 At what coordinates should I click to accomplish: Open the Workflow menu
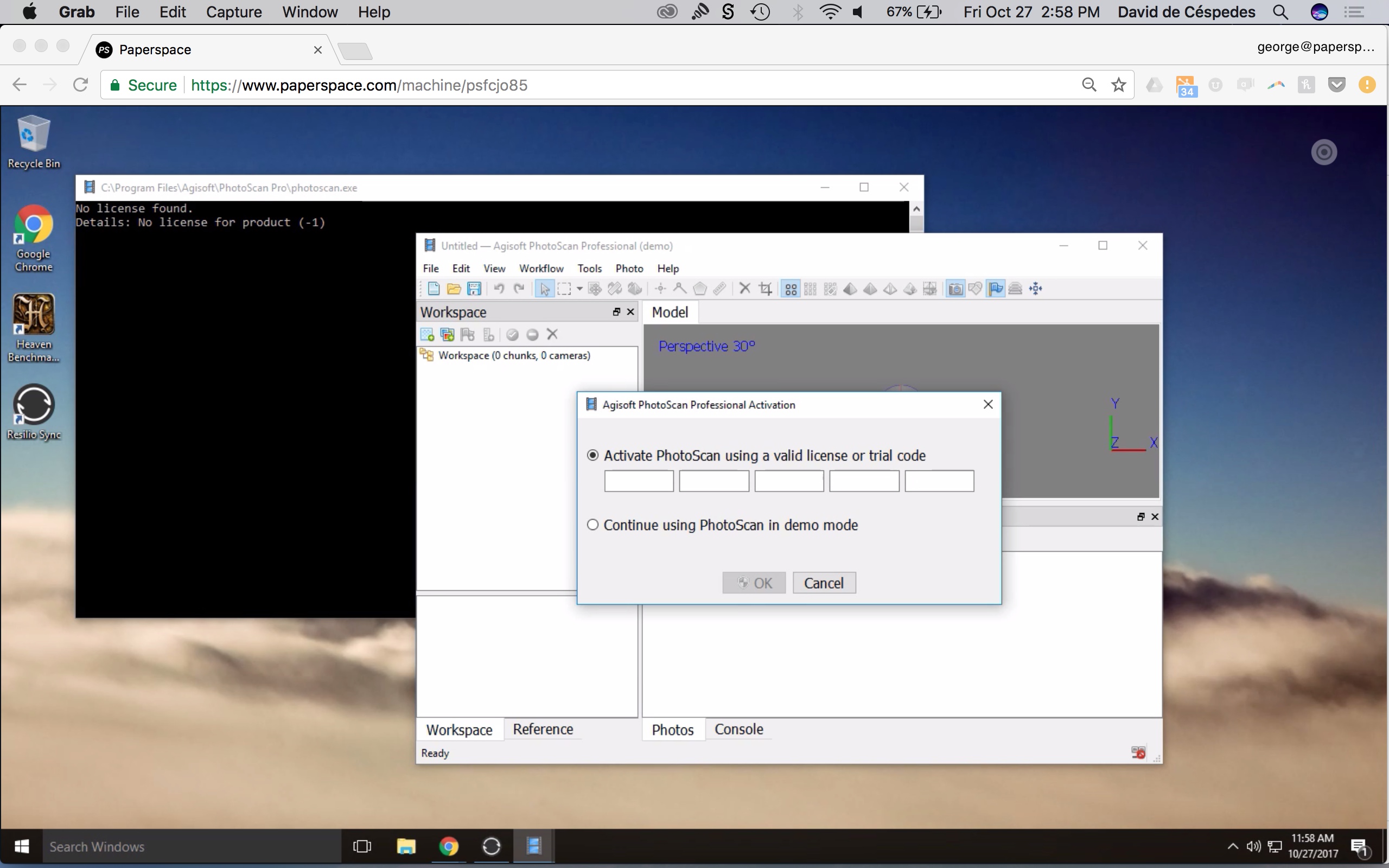click(541, 268)
